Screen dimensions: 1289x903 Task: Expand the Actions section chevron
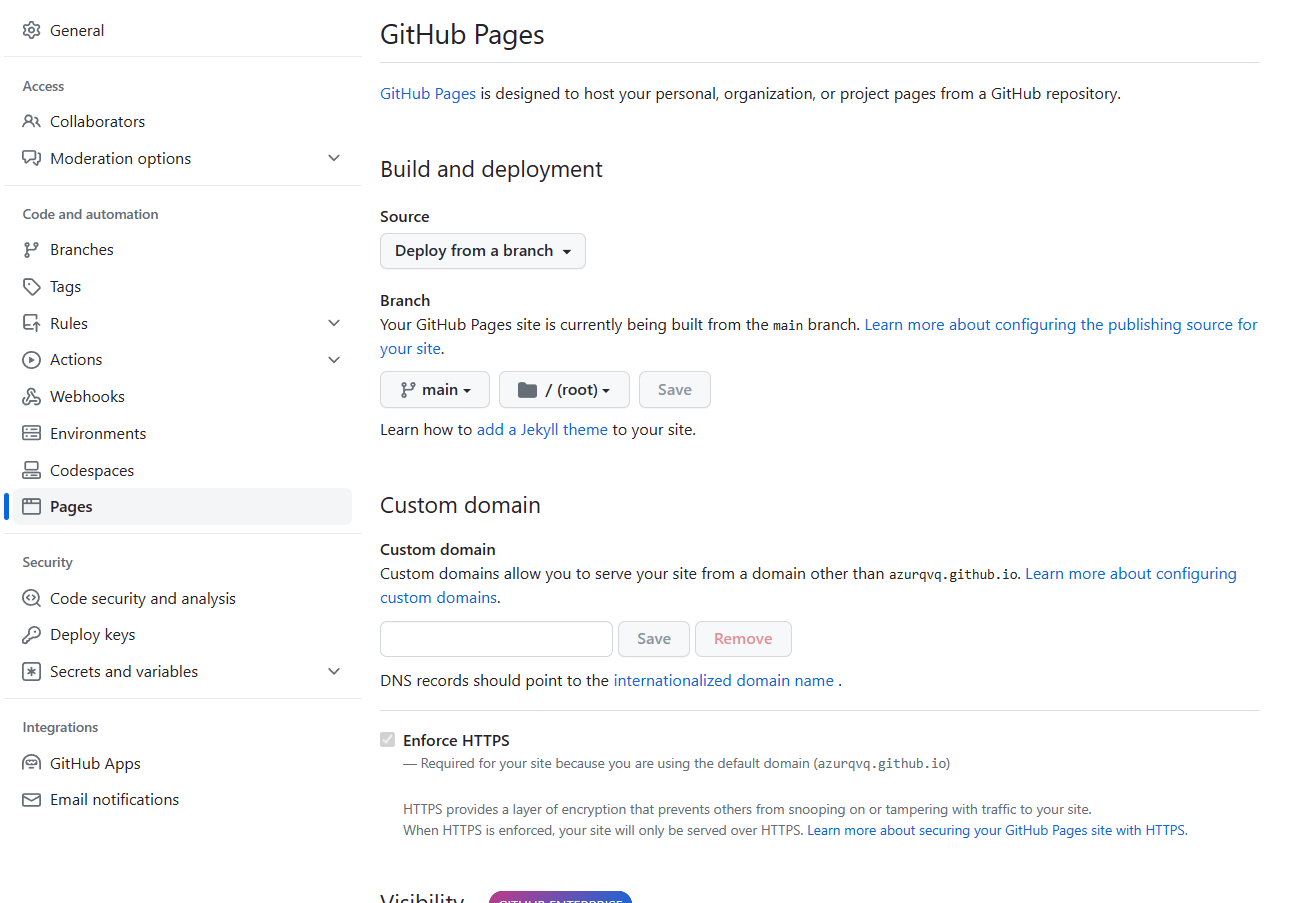coord(334,359)
